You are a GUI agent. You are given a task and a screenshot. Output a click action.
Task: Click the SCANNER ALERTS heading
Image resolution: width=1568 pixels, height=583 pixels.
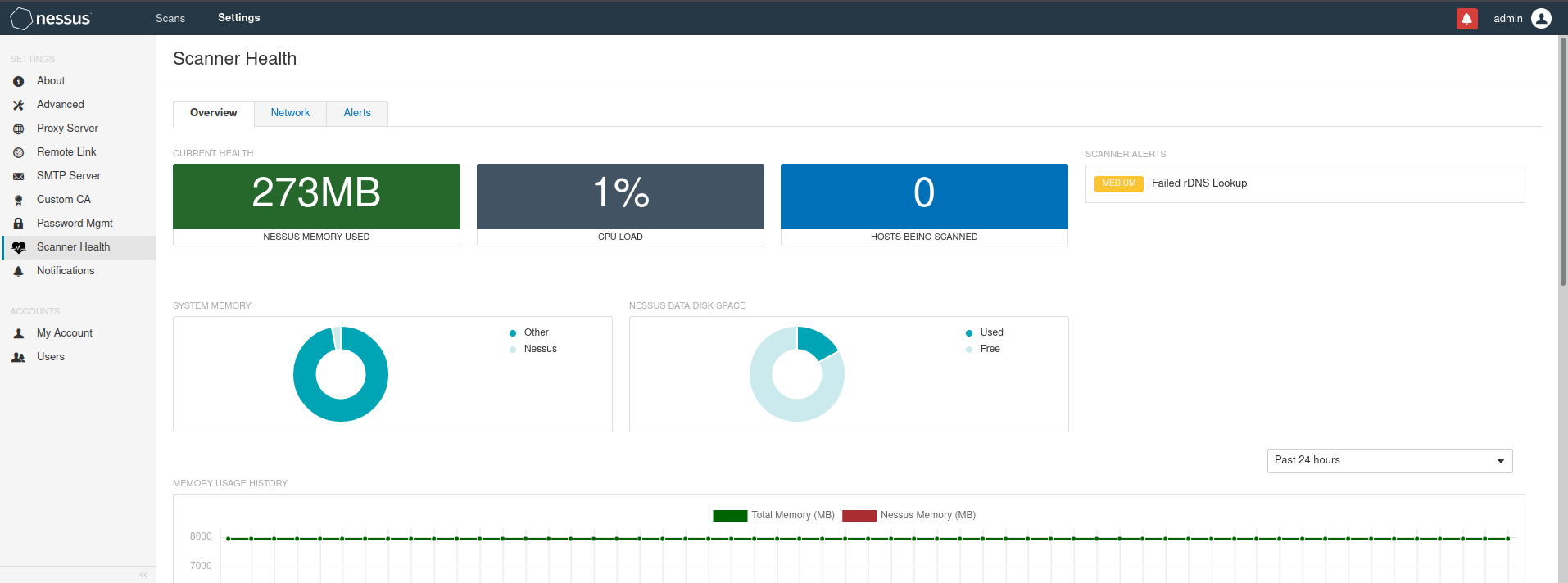pyautogui.click(x=1126, y=154)
